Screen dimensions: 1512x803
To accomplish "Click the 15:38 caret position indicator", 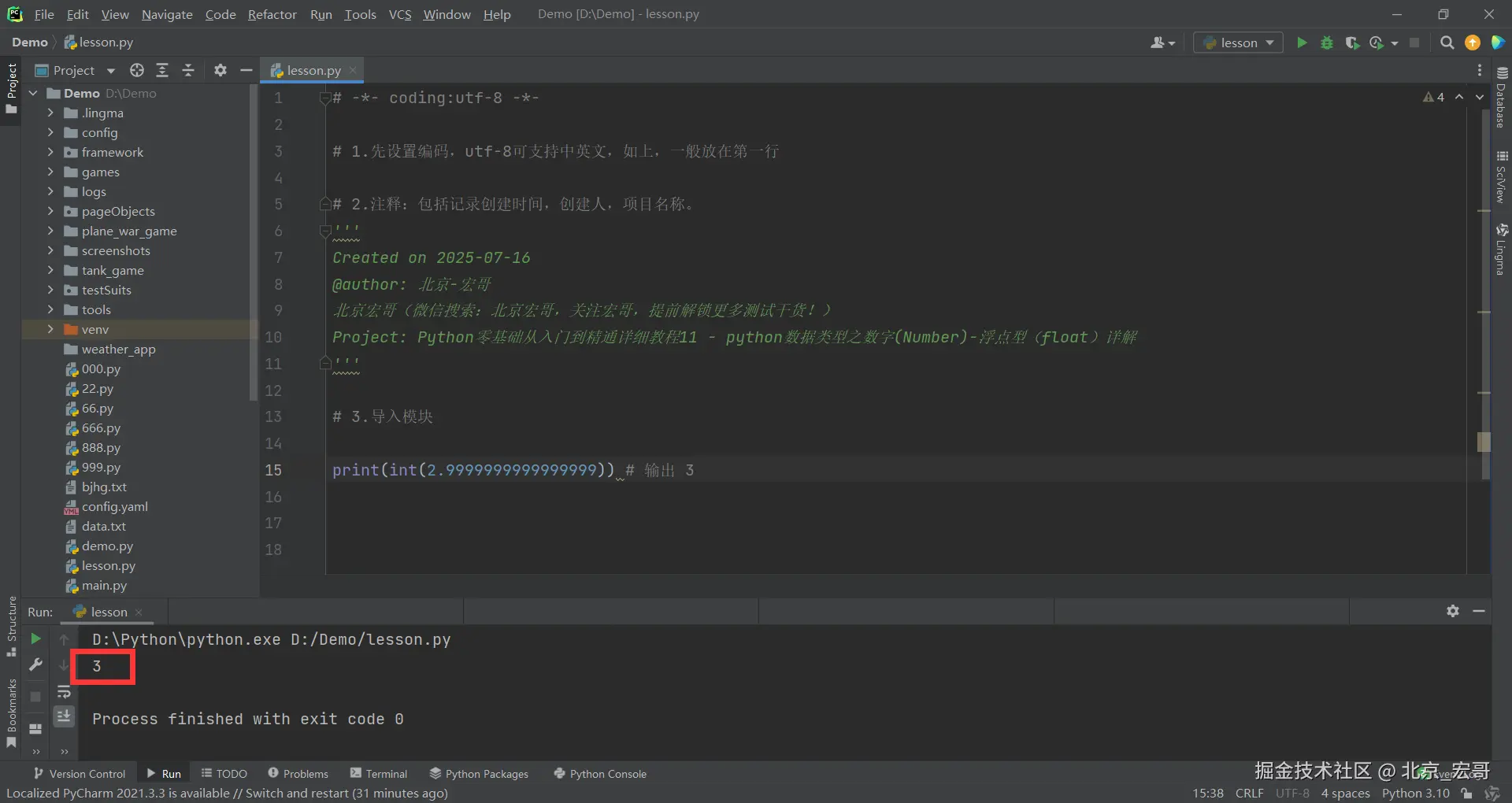I will click(x=1207, y=793).
